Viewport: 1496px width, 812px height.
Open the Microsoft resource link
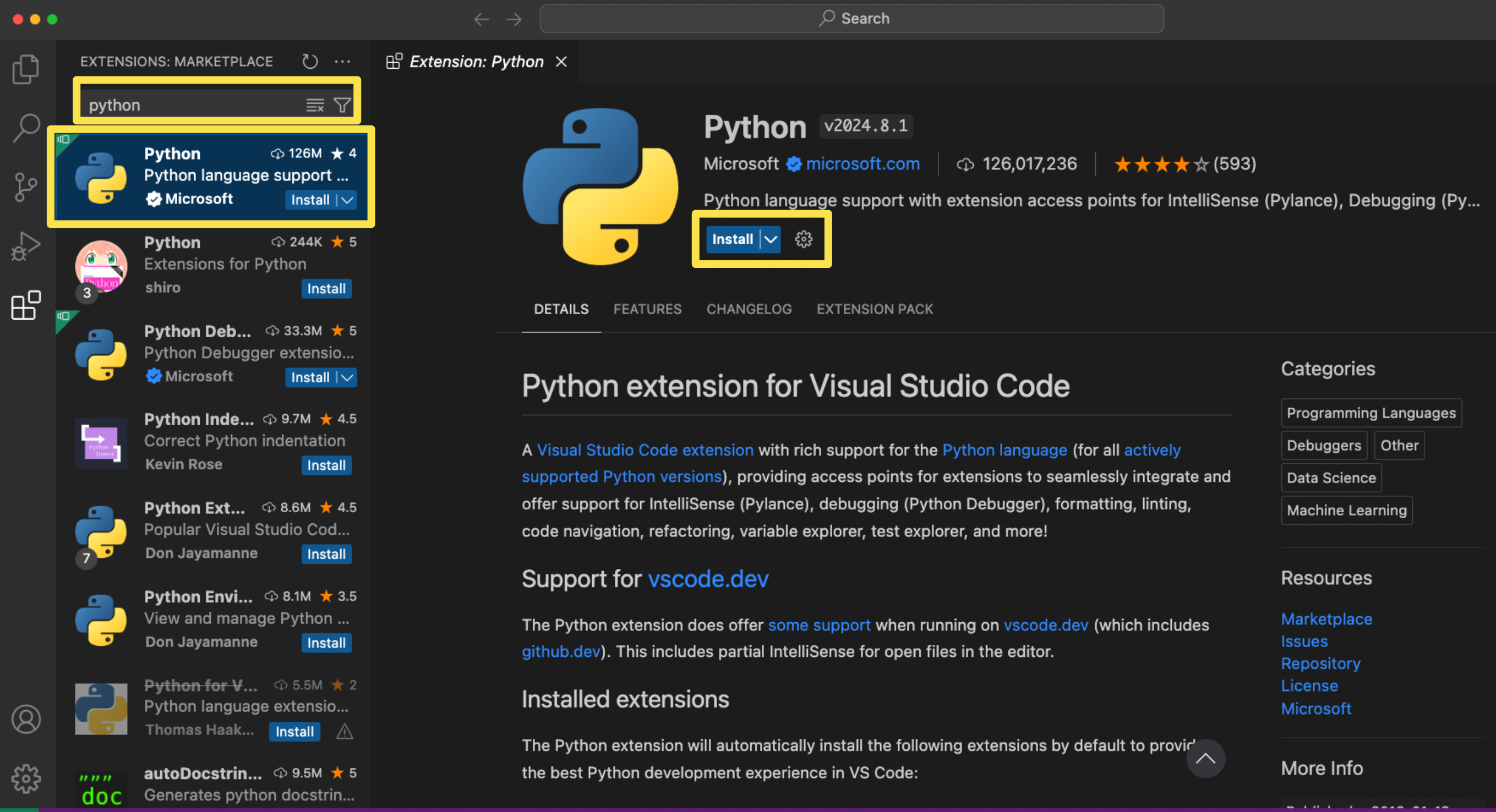[x=1316, y=709]
